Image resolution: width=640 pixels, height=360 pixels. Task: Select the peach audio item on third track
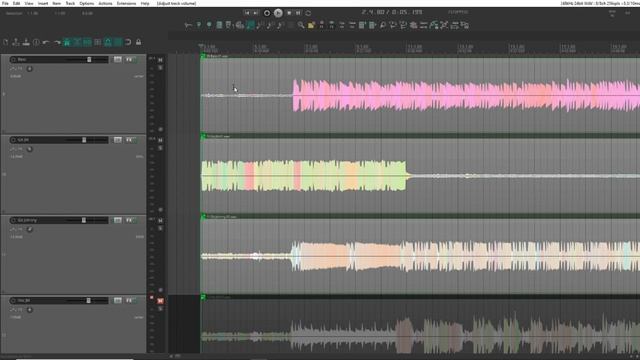[420, 256]
